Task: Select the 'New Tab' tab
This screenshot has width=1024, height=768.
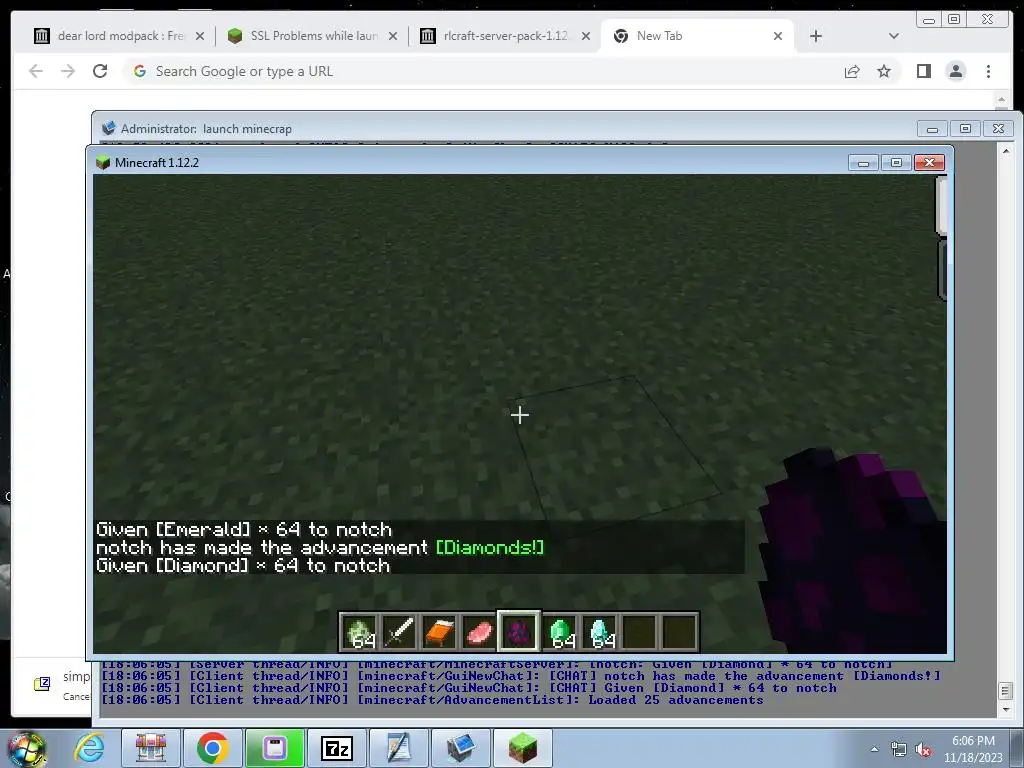Action: coord(692,36)
